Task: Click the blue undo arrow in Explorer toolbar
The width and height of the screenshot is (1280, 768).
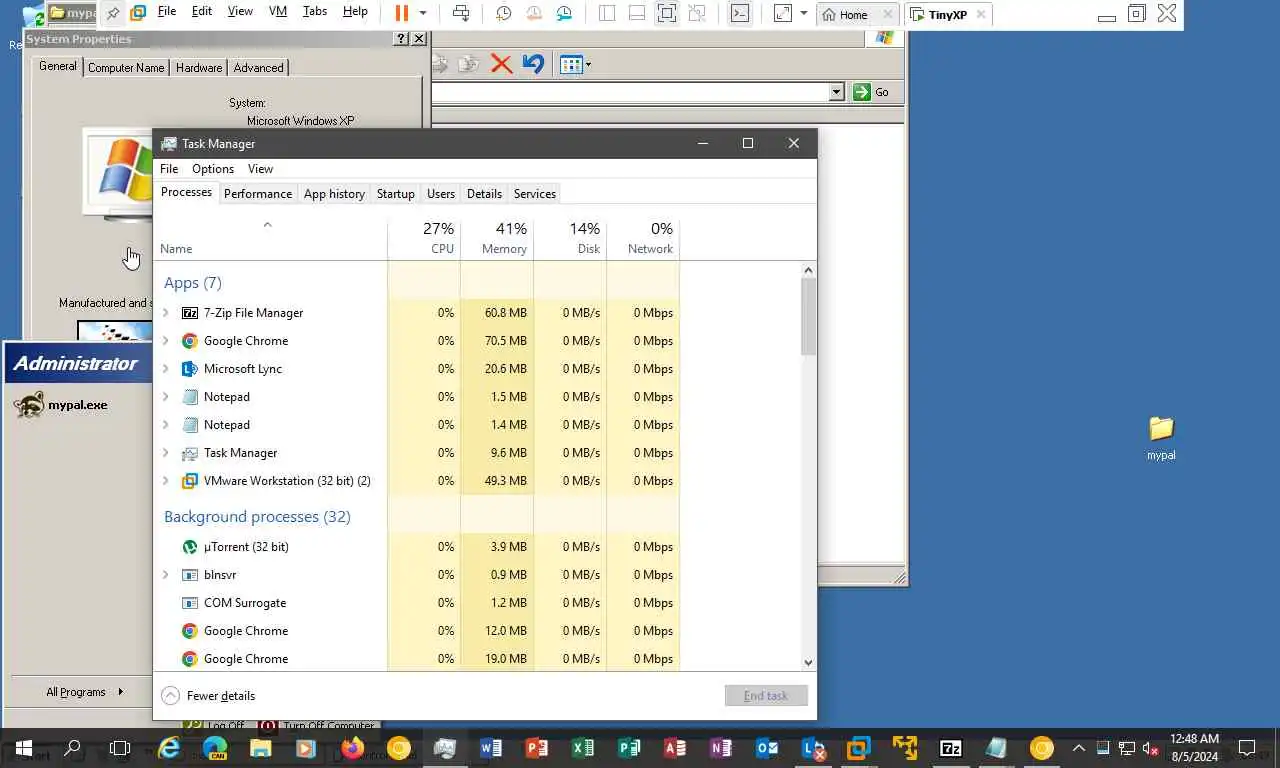Action: point(533,65)
